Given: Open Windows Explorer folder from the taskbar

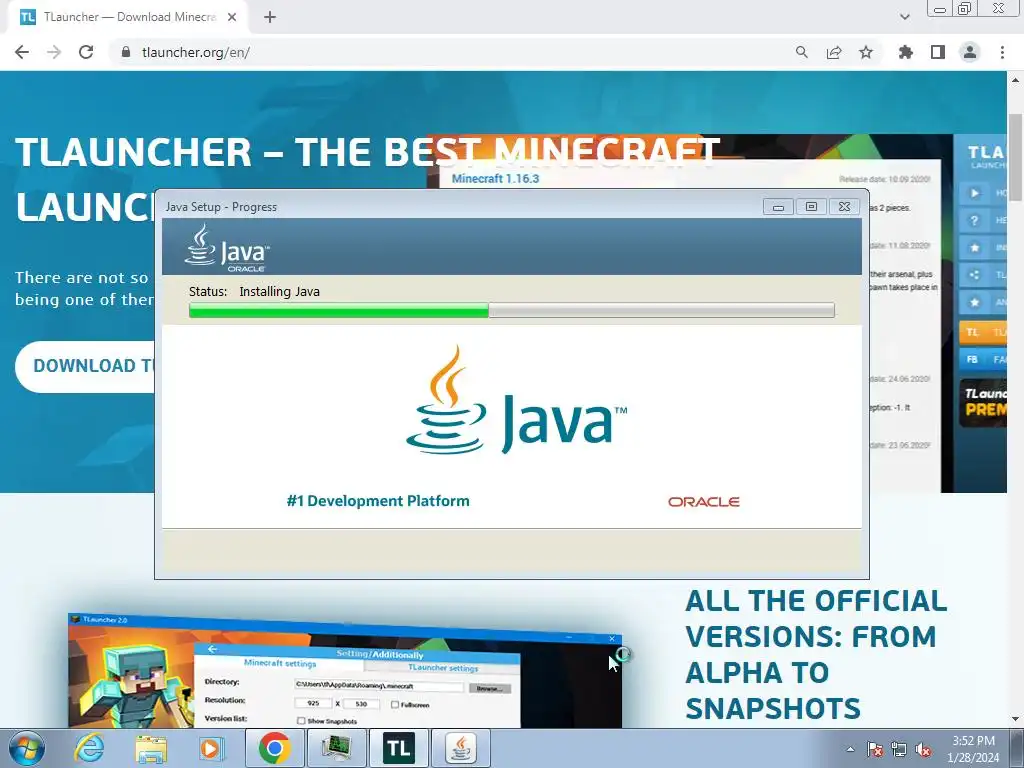Looking at the screenshot, I should point(151,748).
